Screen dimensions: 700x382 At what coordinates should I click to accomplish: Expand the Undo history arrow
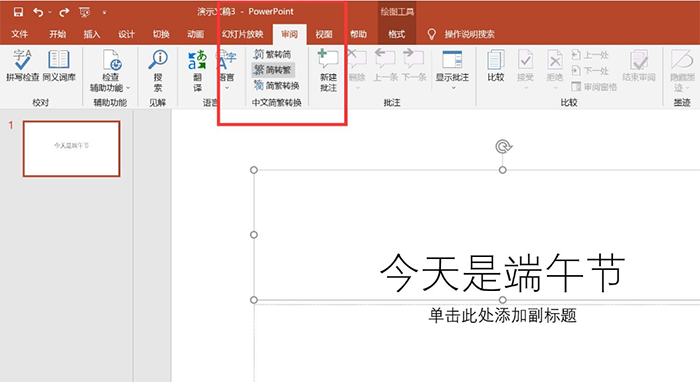point(50,12)
